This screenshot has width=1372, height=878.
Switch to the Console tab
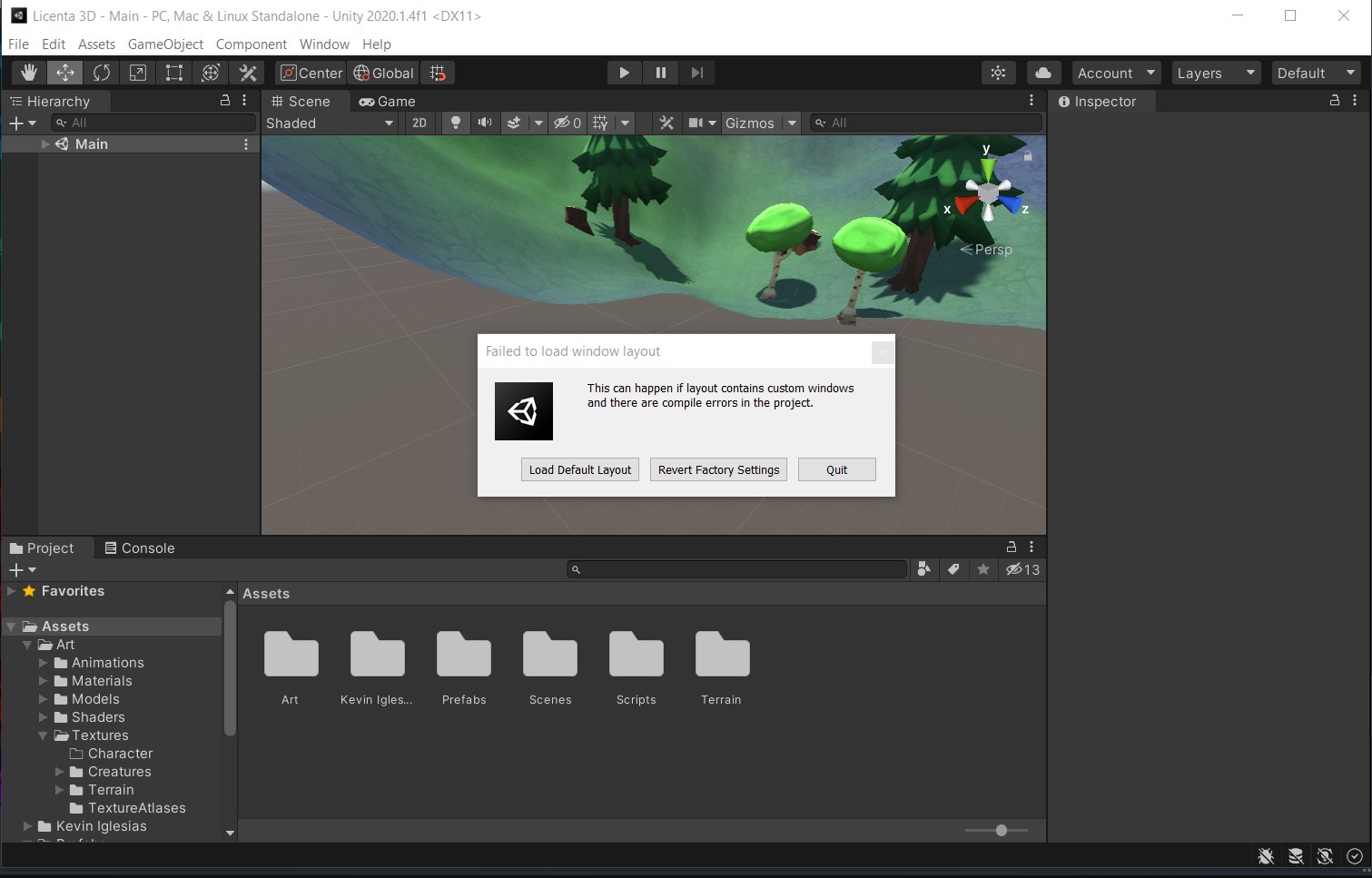[x=140, y=548]
